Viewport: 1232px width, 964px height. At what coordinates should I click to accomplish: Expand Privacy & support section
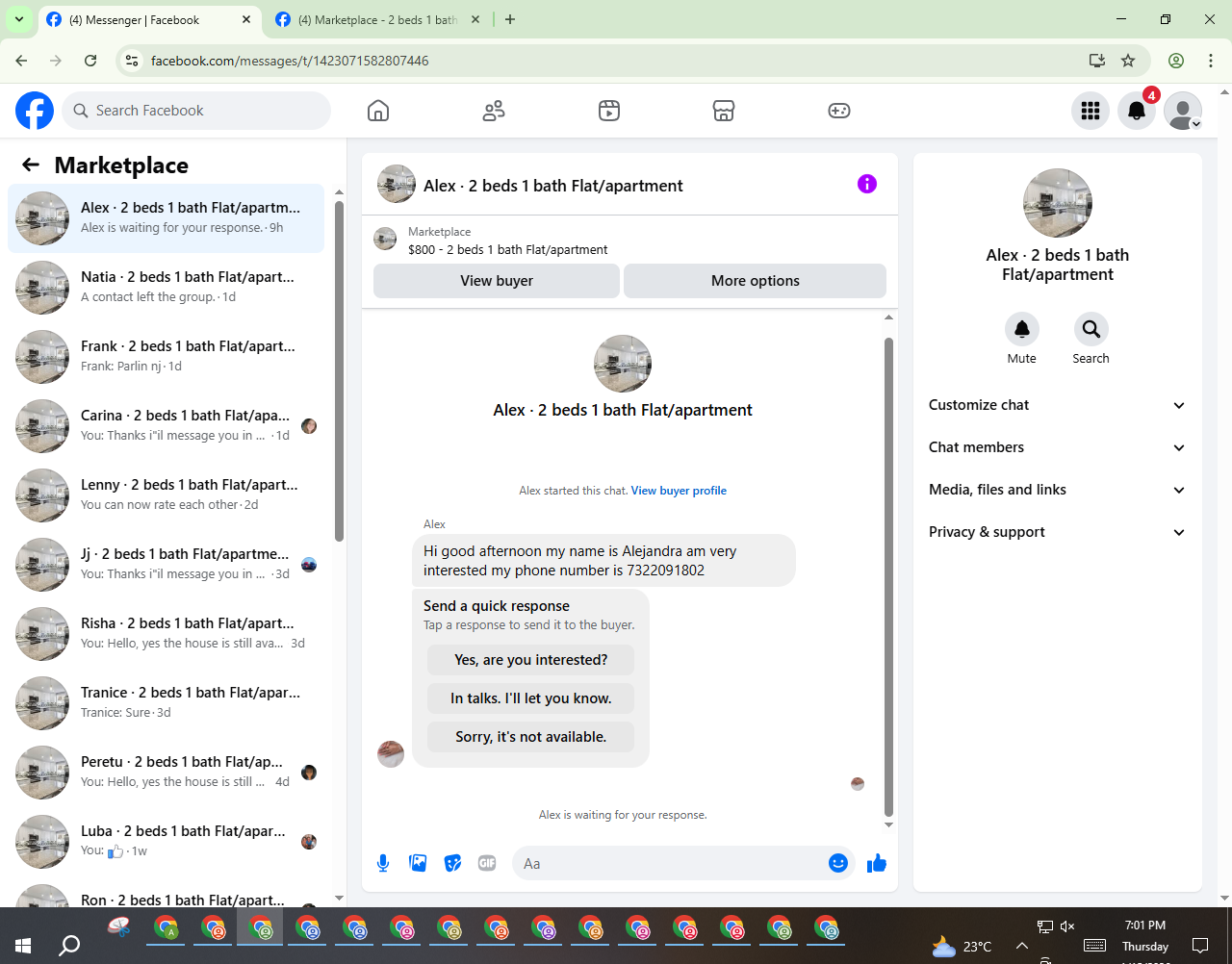tap(1057, 532)
